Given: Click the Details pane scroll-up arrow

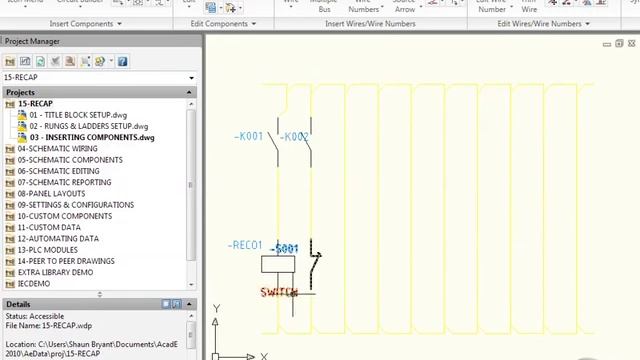Looking at the screenshot, I should coord(191,316).
